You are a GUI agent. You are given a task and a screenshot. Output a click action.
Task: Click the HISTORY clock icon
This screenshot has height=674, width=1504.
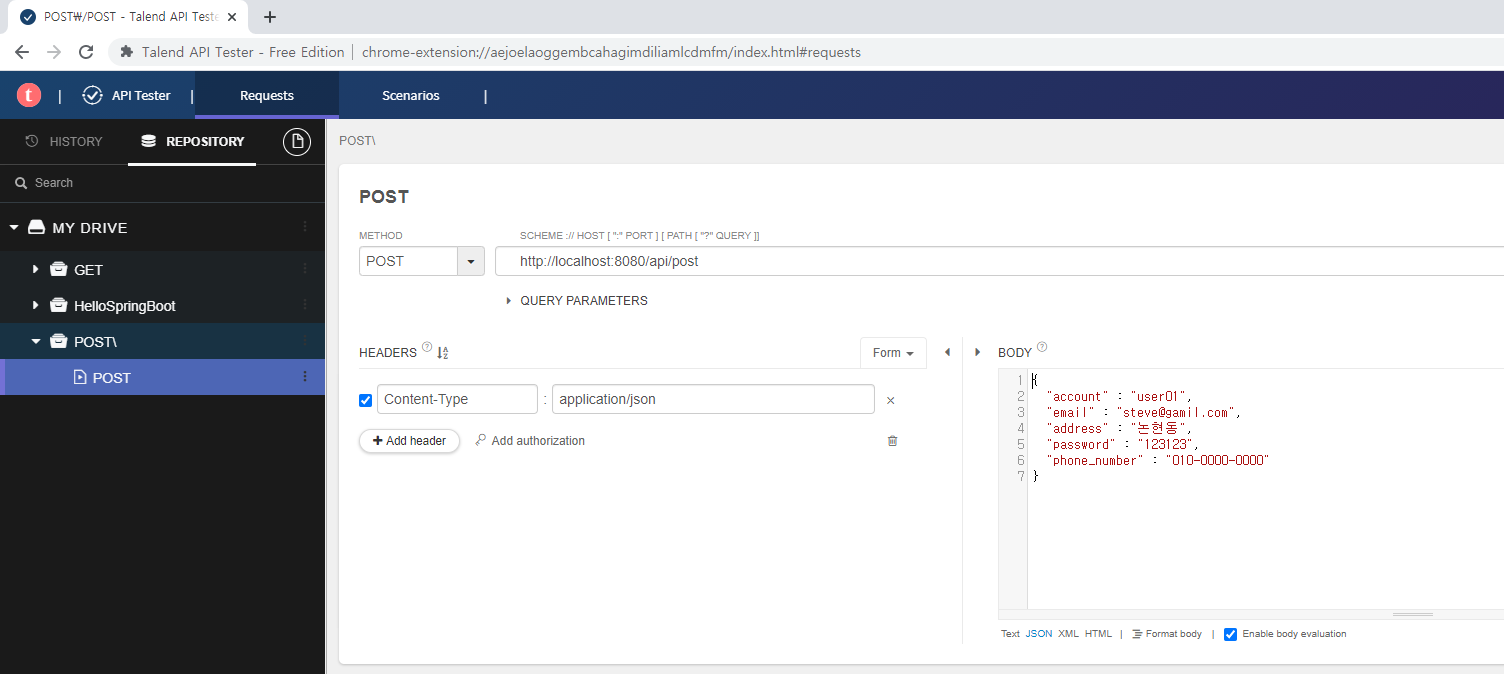(32, 141)
